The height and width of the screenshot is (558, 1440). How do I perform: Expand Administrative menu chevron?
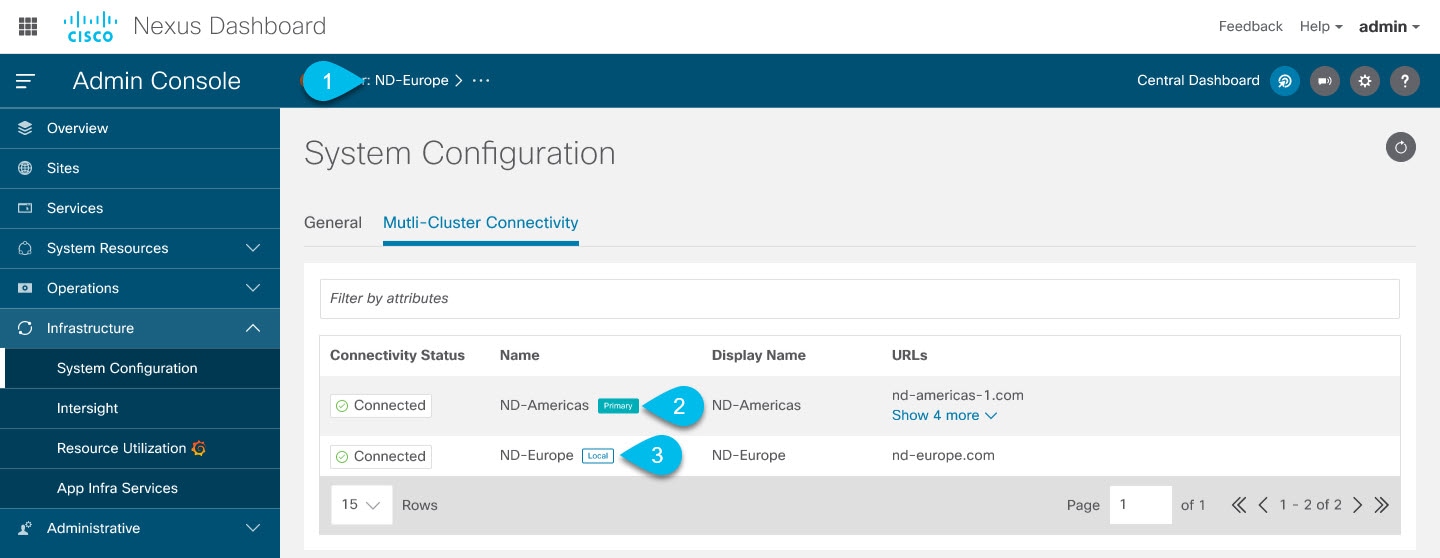(x=253, y=528)
